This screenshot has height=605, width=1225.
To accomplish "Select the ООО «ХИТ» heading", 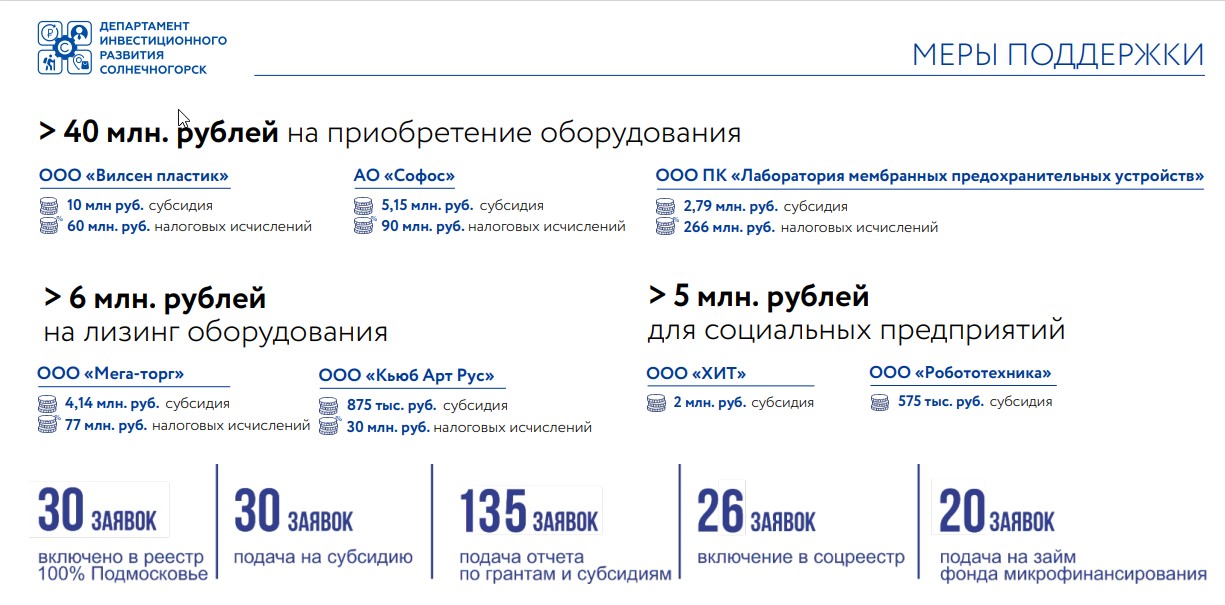I will (696, 374).
